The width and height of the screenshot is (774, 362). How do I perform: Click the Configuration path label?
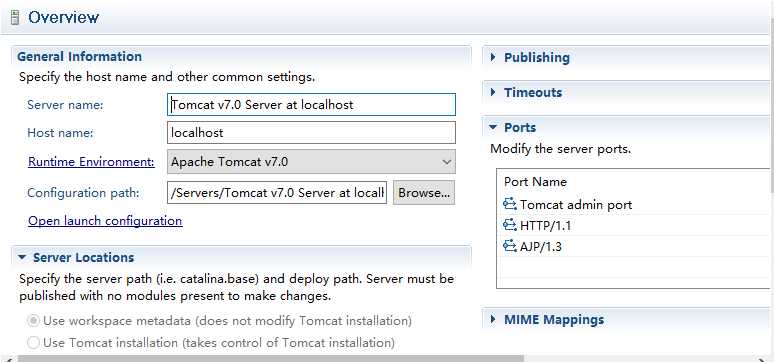[x=83, y=193]
